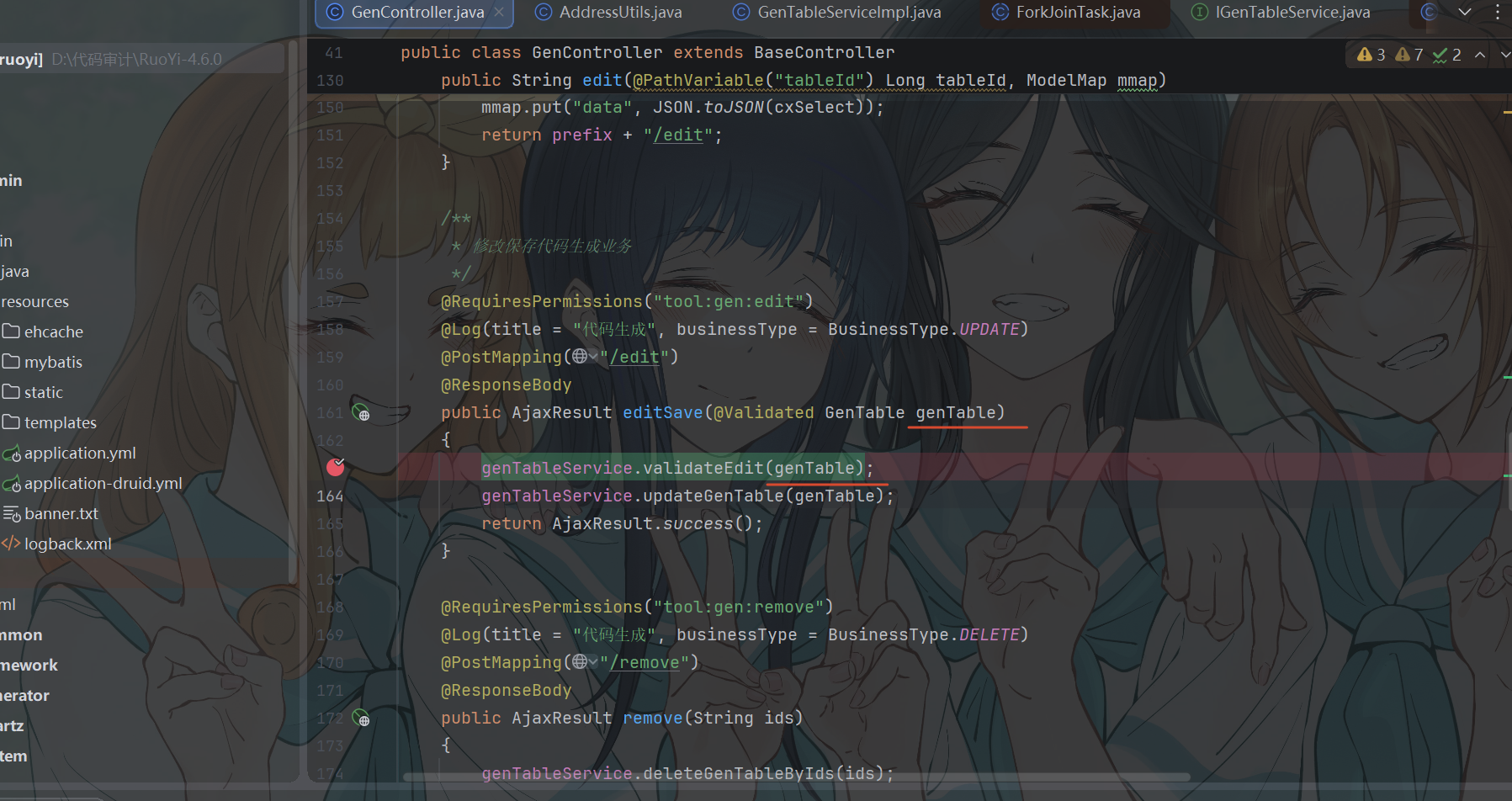Image resolution: width=1512 pixels, height=801 pixels.
Task: Open application.yml in the project tree
Action: [x=69, y=453]
